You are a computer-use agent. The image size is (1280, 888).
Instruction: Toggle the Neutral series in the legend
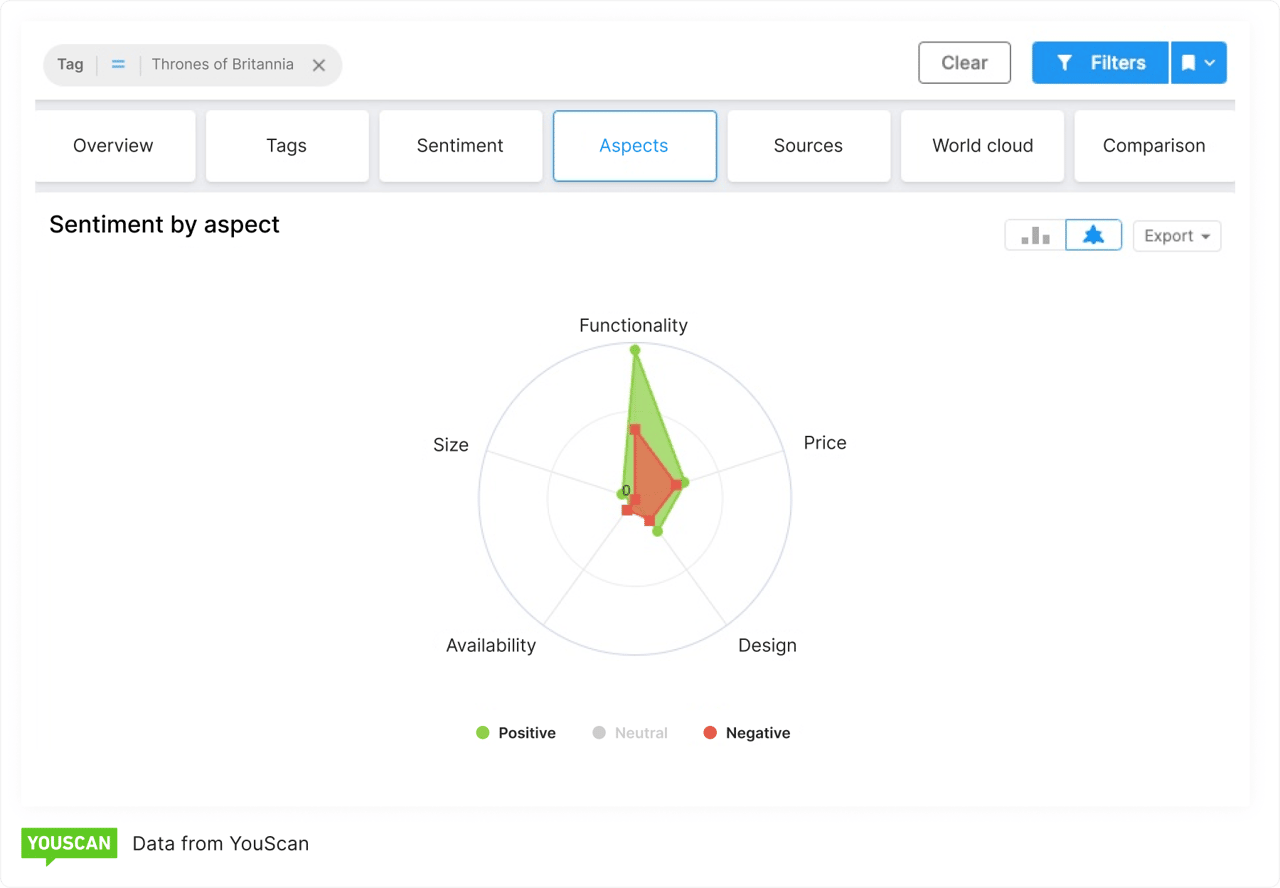pyautogui.click(x=630, y=732)
